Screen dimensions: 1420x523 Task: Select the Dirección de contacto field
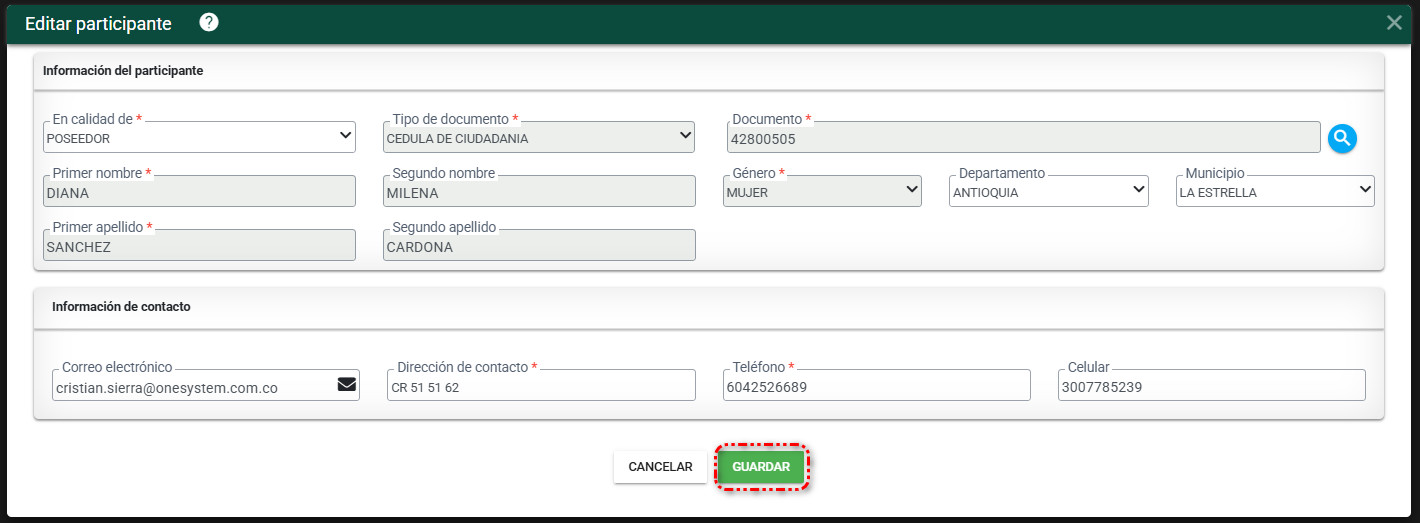tap(540, 386)
